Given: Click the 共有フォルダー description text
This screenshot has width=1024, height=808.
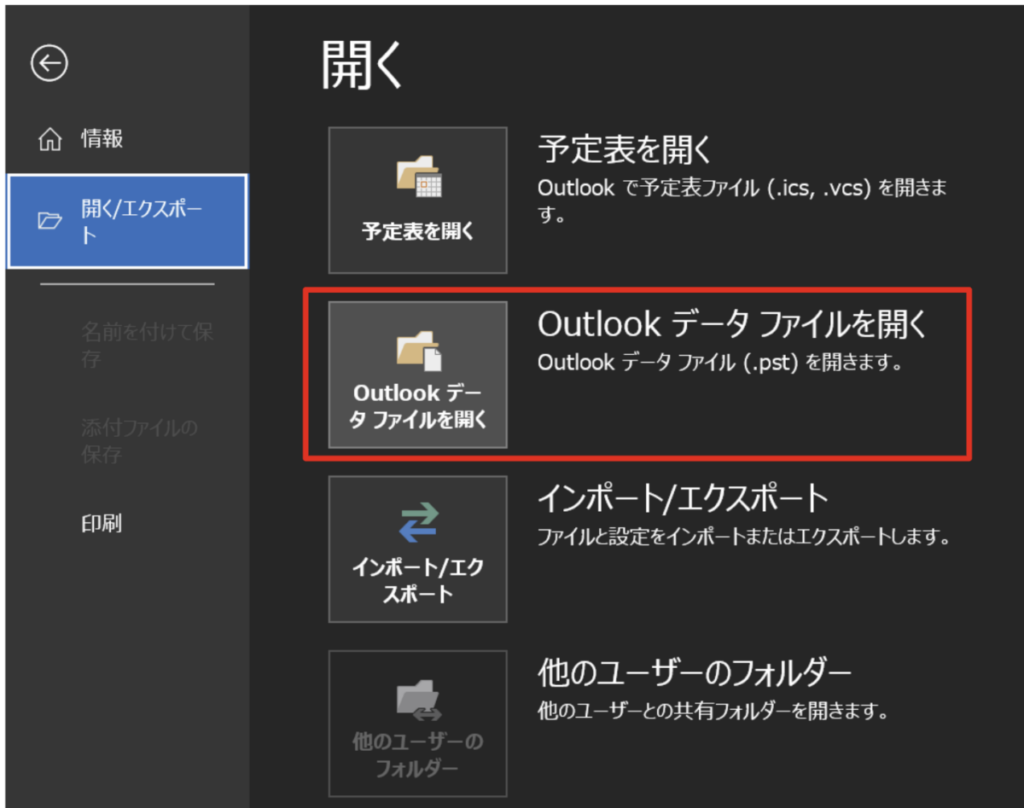Looking at the screenshot, I should (713, 712).
